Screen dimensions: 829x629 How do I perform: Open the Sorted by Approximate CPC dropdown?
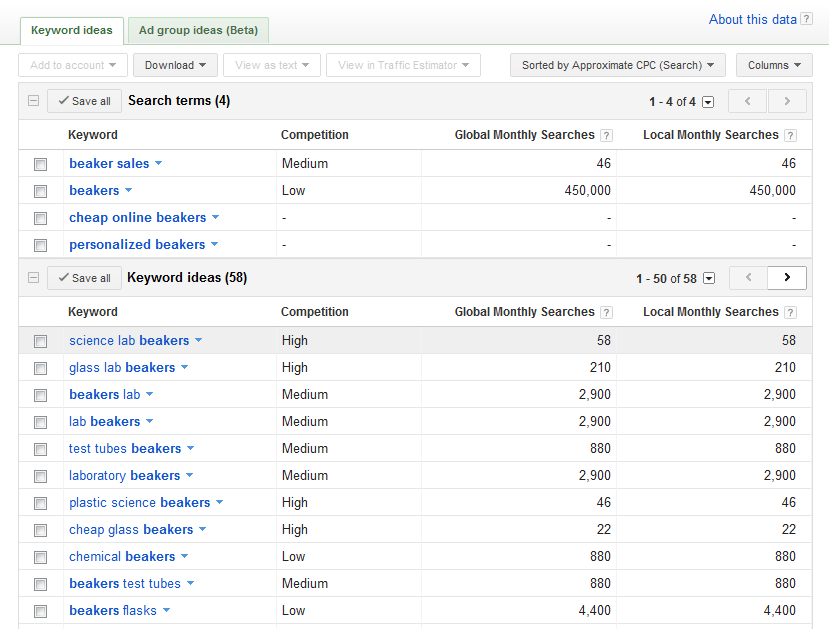click(x=617, y=65)
